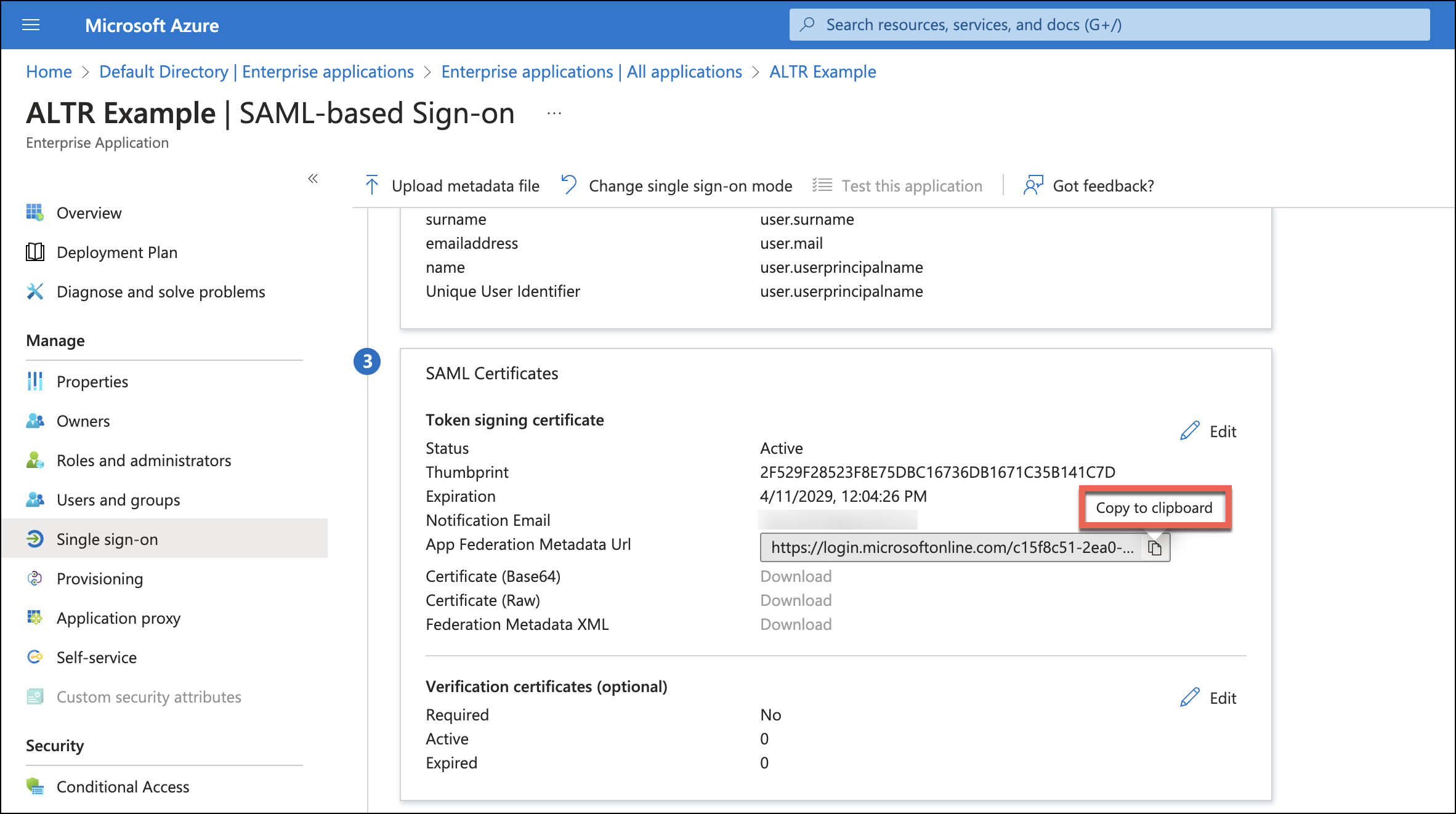Click the undo arrow for sign-on mode
The width and height of the screenshot is (1456, 814).
coord(569,185)
